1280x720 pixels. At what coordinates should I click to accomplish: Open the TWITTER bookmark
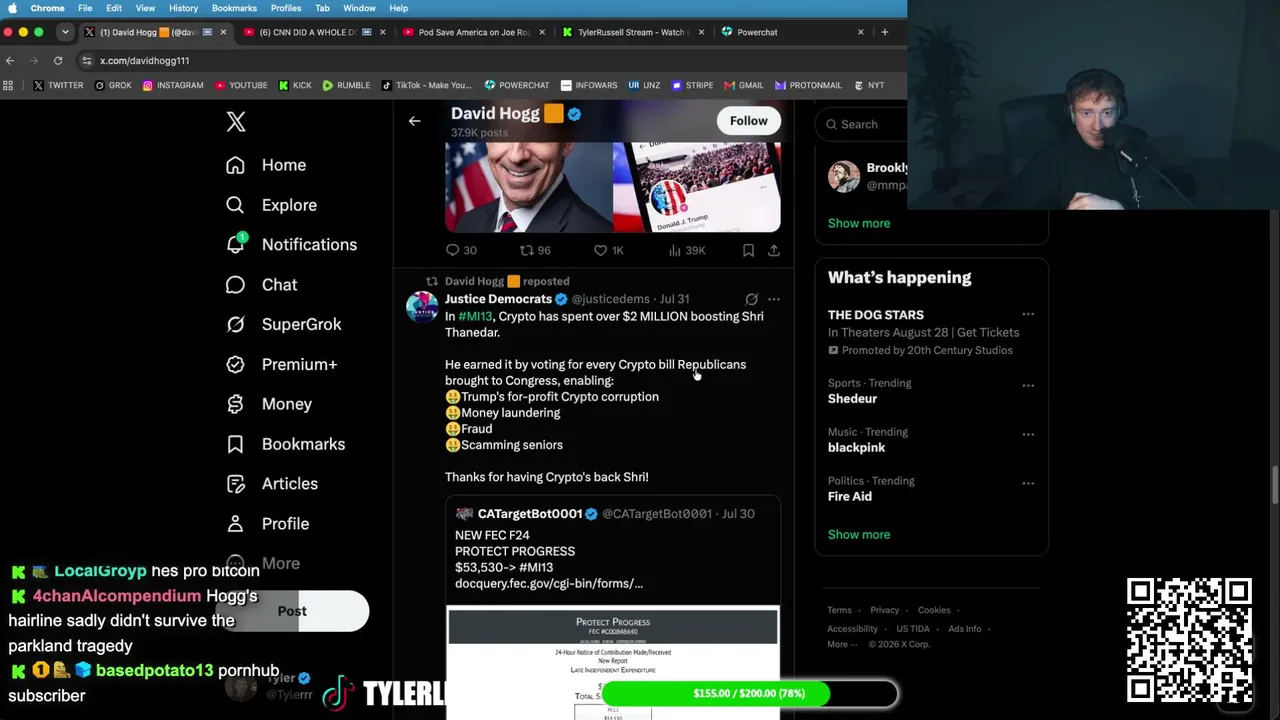point(58,85)
